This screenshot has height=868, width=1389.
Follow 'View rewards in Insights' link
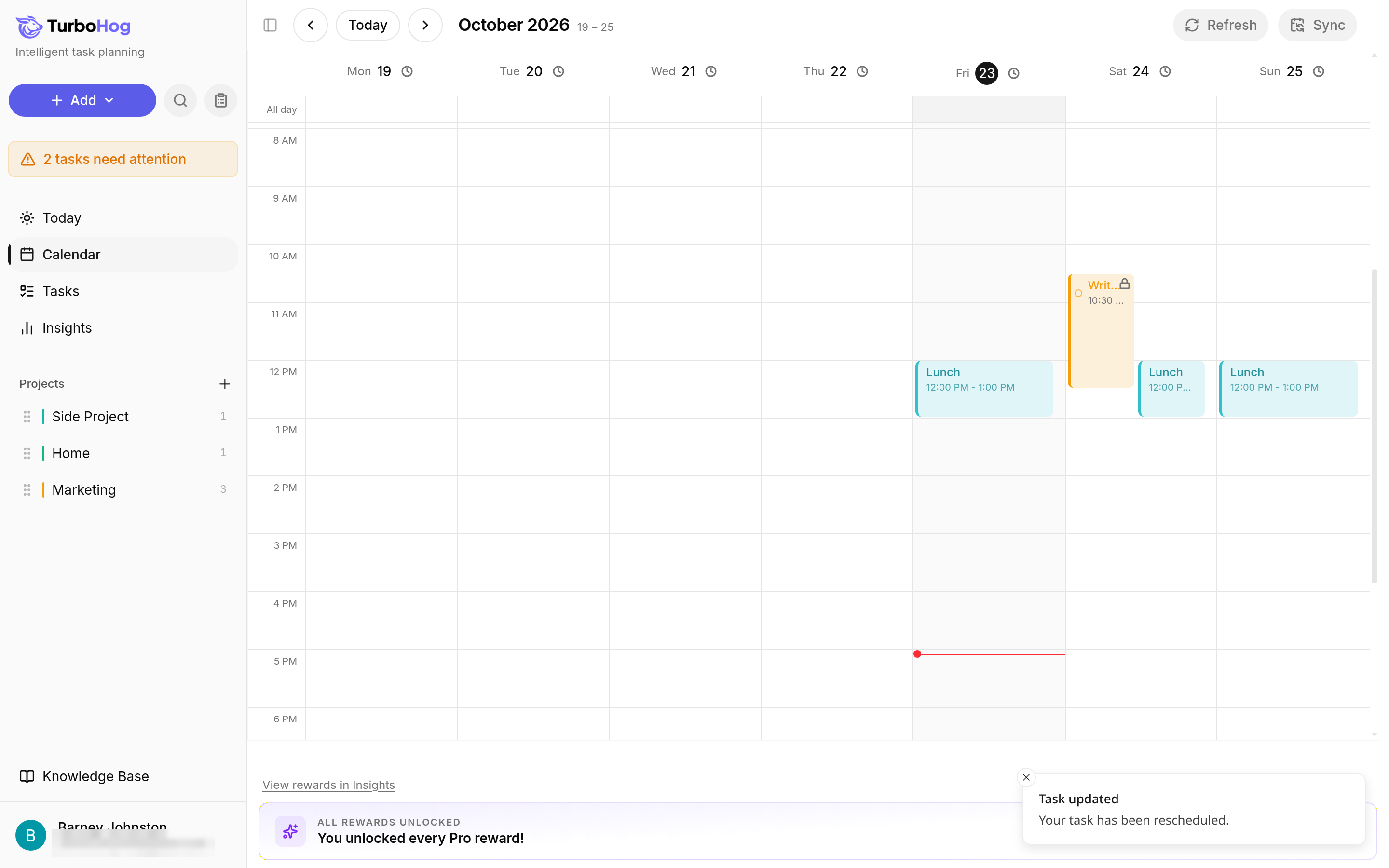click(x=328, y=785)
